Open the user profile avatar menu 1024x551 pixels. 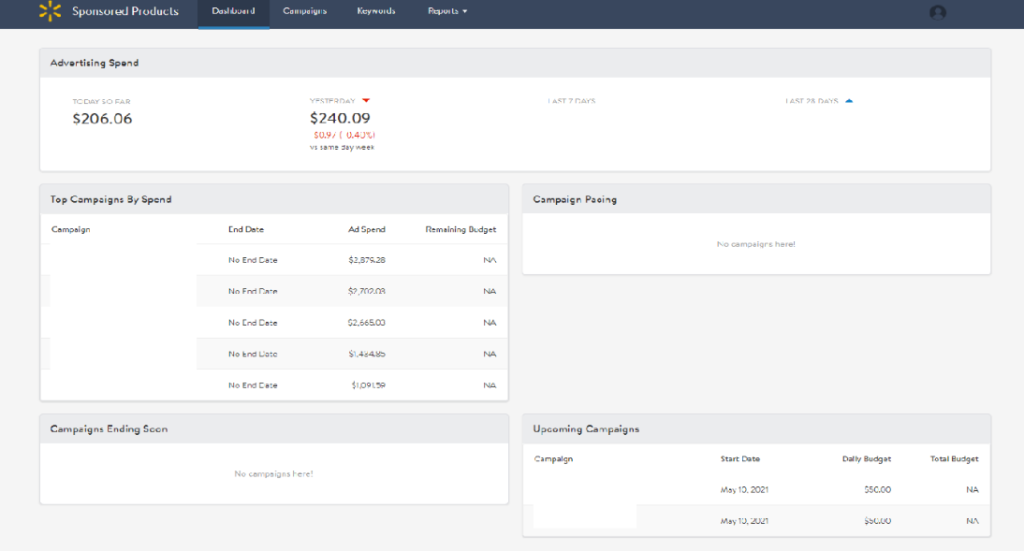[x=937, y=13]
